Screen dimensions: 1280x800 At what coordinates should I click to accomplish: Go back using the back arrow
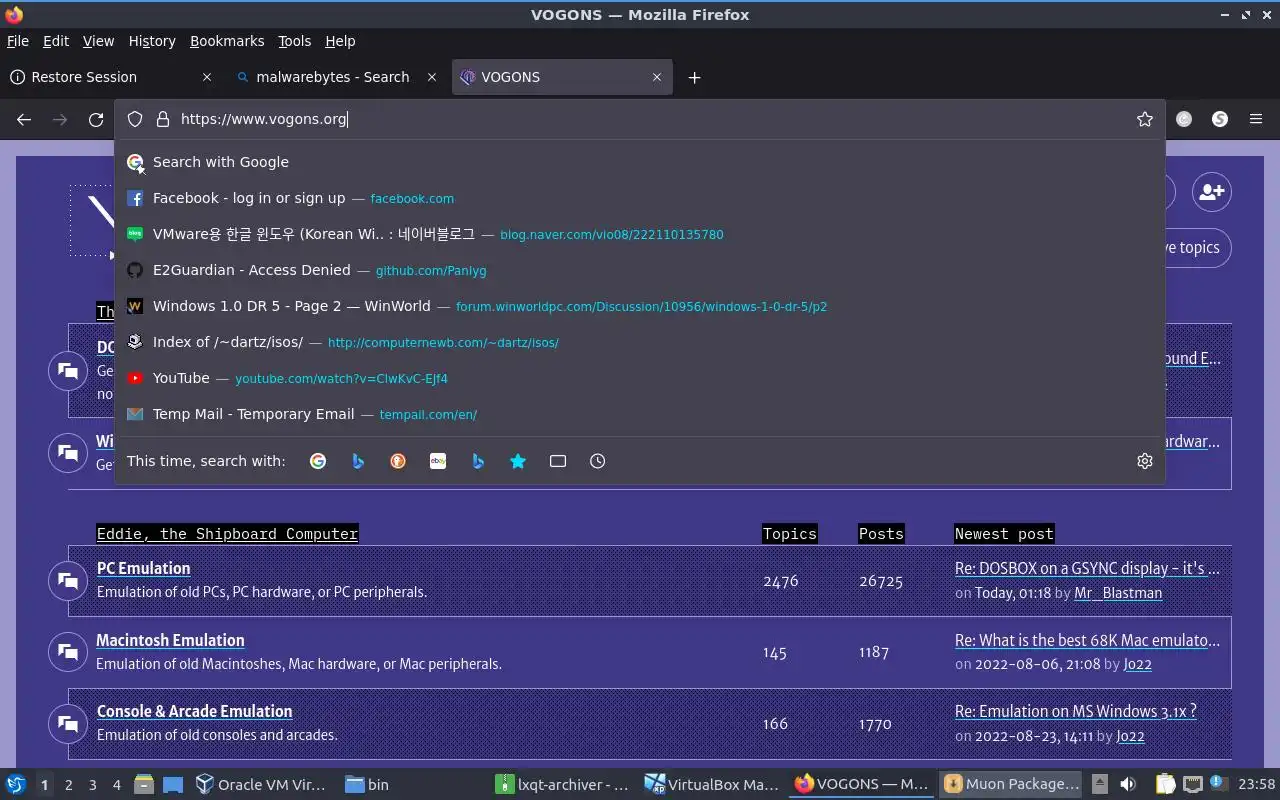24,119
